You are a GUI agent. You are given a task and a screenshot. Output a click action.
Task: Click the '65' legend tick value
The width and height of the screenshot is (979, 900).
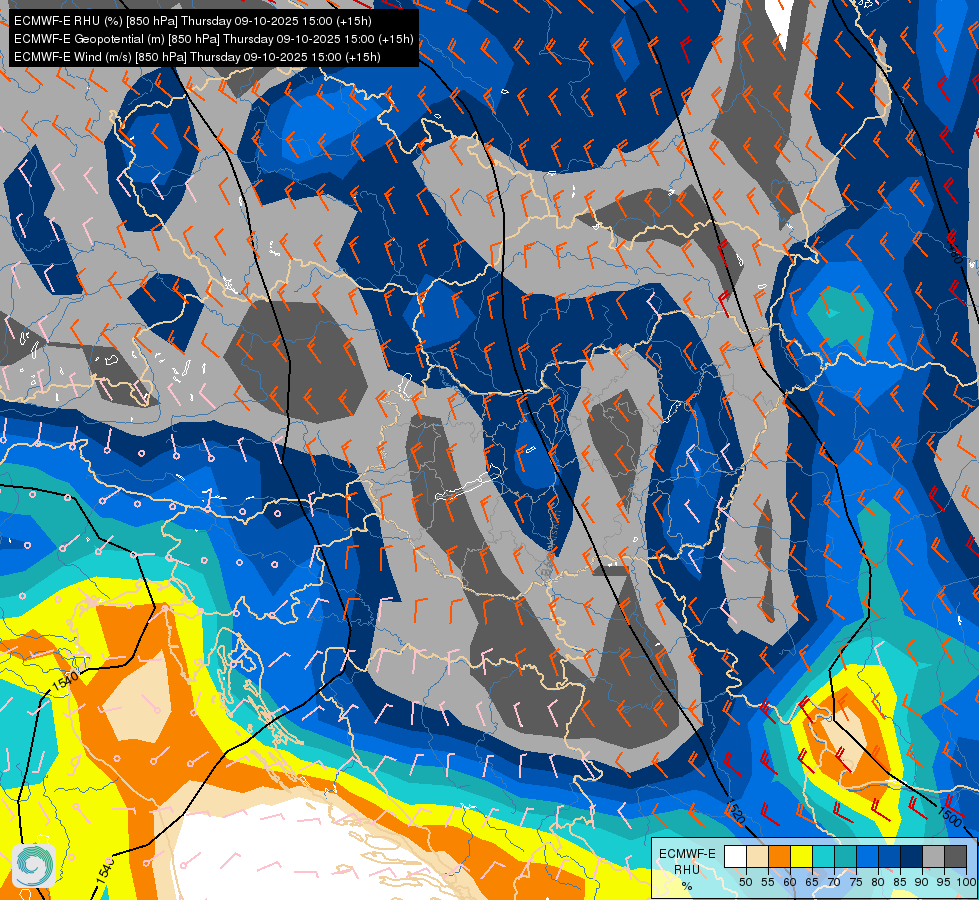tap(812, 882)
